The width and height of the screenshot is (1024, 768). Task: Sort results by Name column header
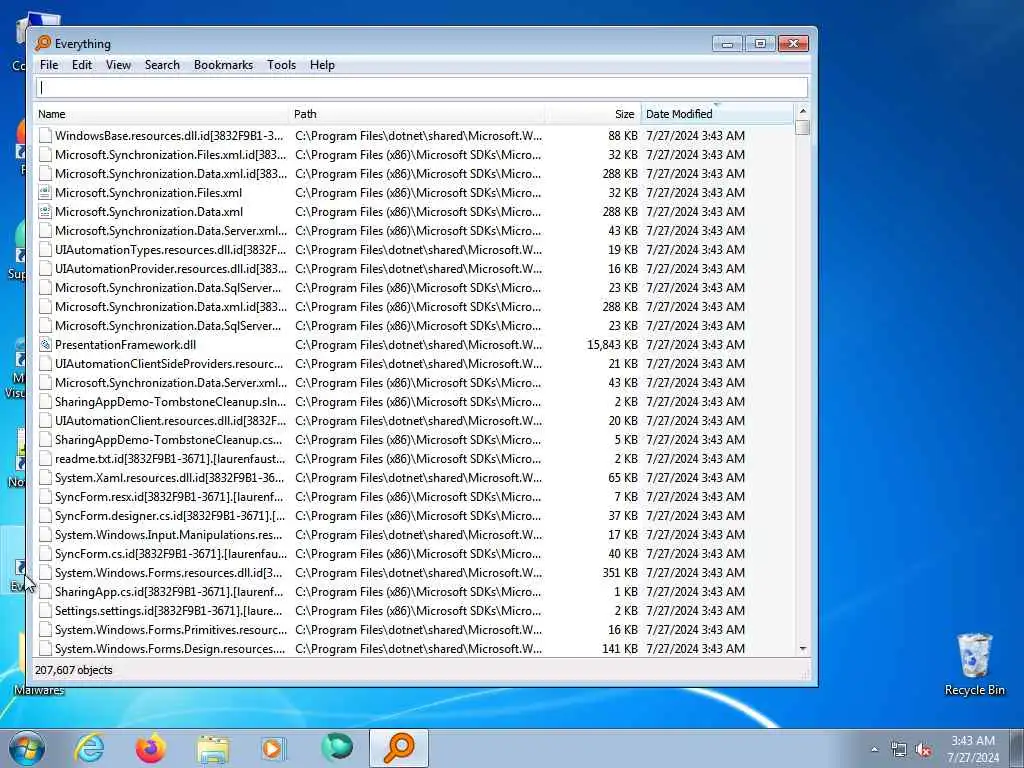tap(161, 114)
